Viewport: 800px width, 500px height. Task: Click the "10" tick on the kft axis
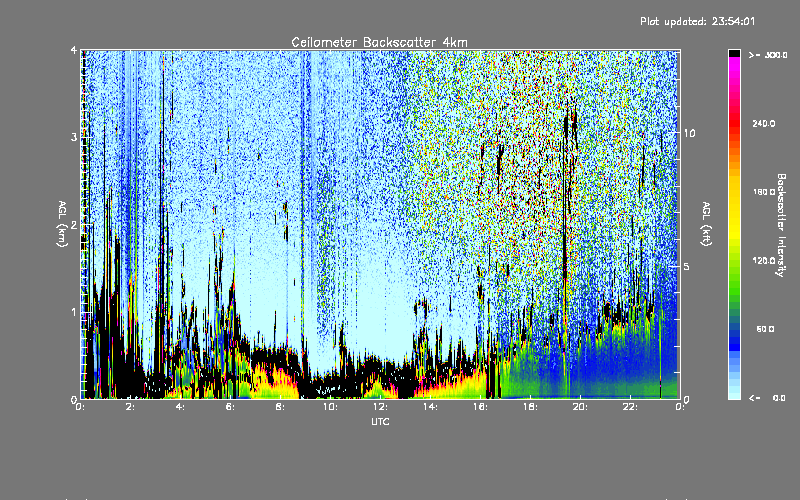pos(689,134)
